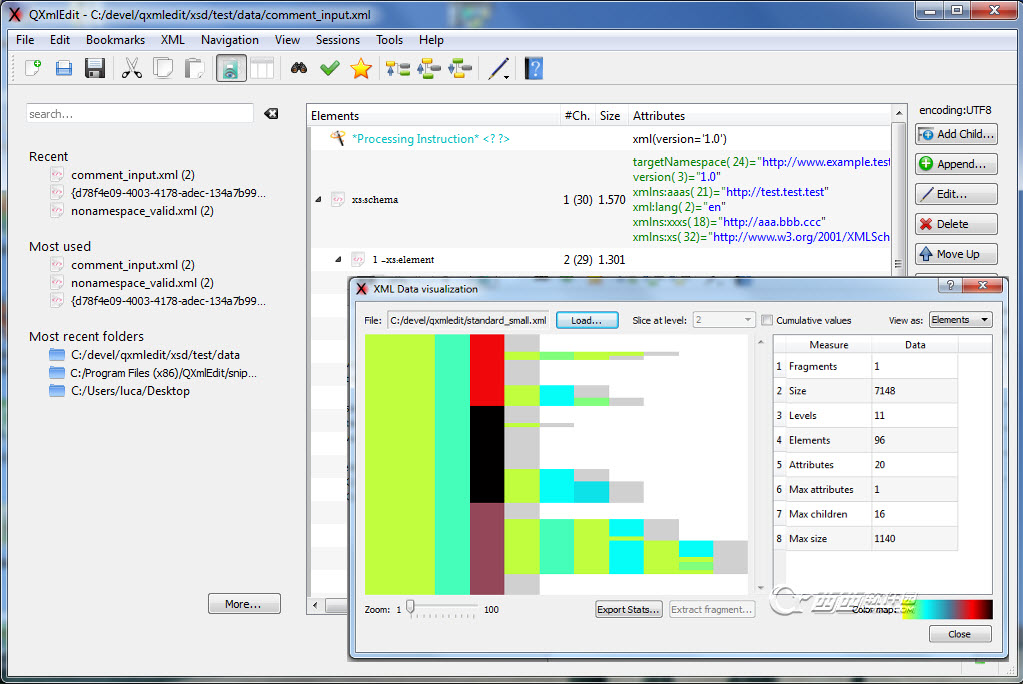Click the first tree structure toolbar icon
The image size is (1023, 684).
pos(397,68)
